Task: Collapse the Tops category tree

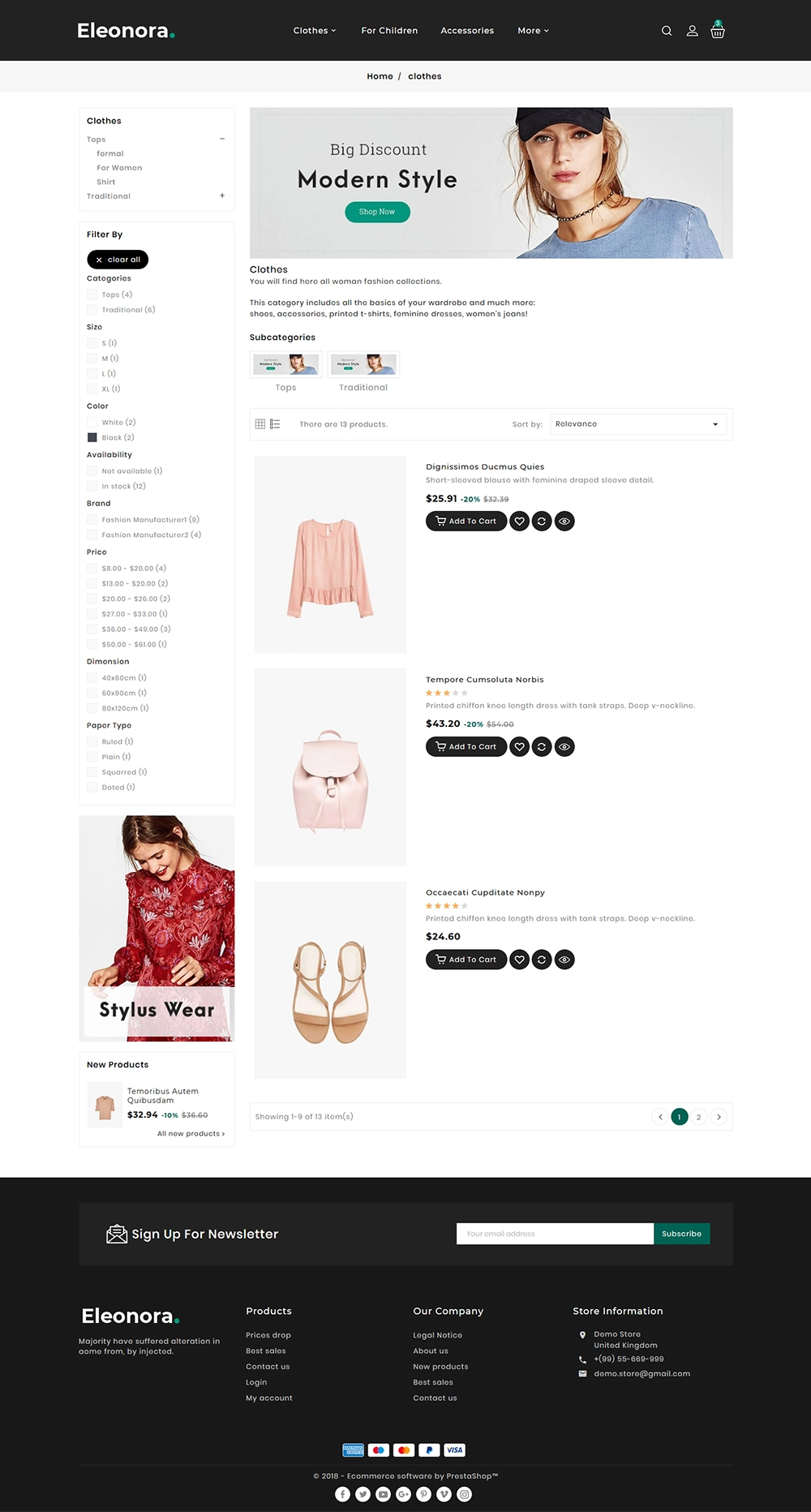Action: click(x=222, y=139)
